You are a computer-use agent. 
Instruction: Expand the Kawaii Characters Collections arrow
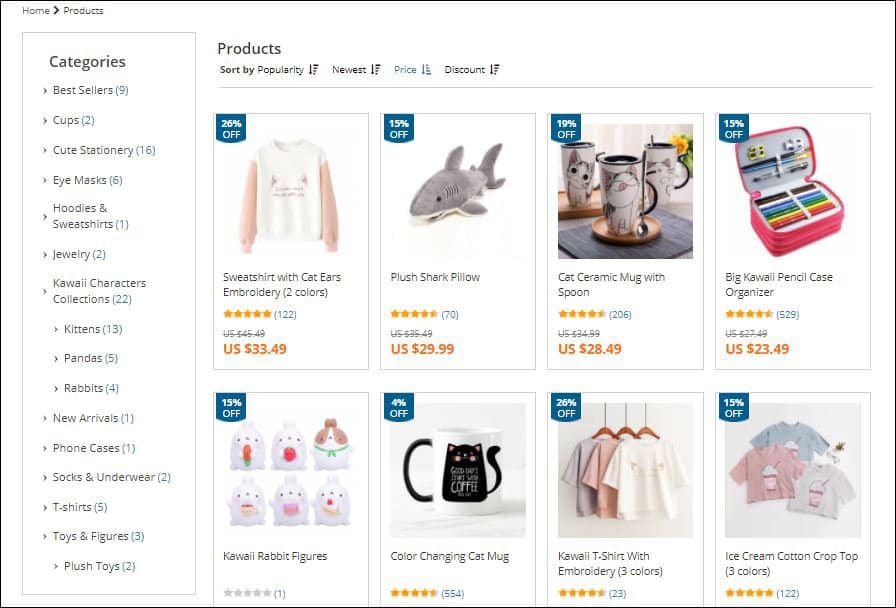pyautogui.click(x=46, y=291)
